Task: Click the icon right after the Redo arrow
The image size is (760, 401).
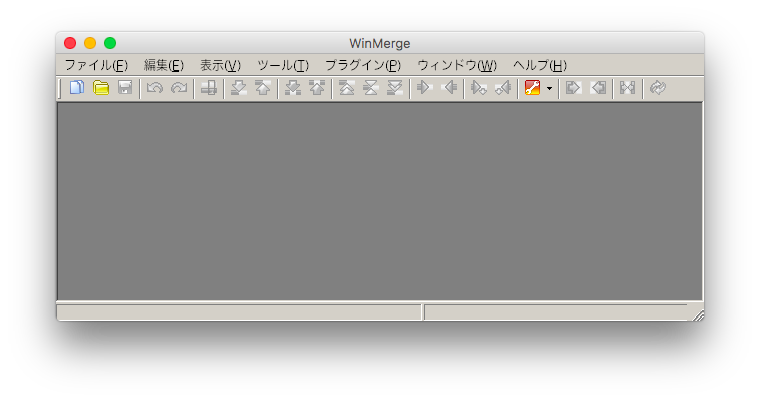Action: (x=208, y=88)
